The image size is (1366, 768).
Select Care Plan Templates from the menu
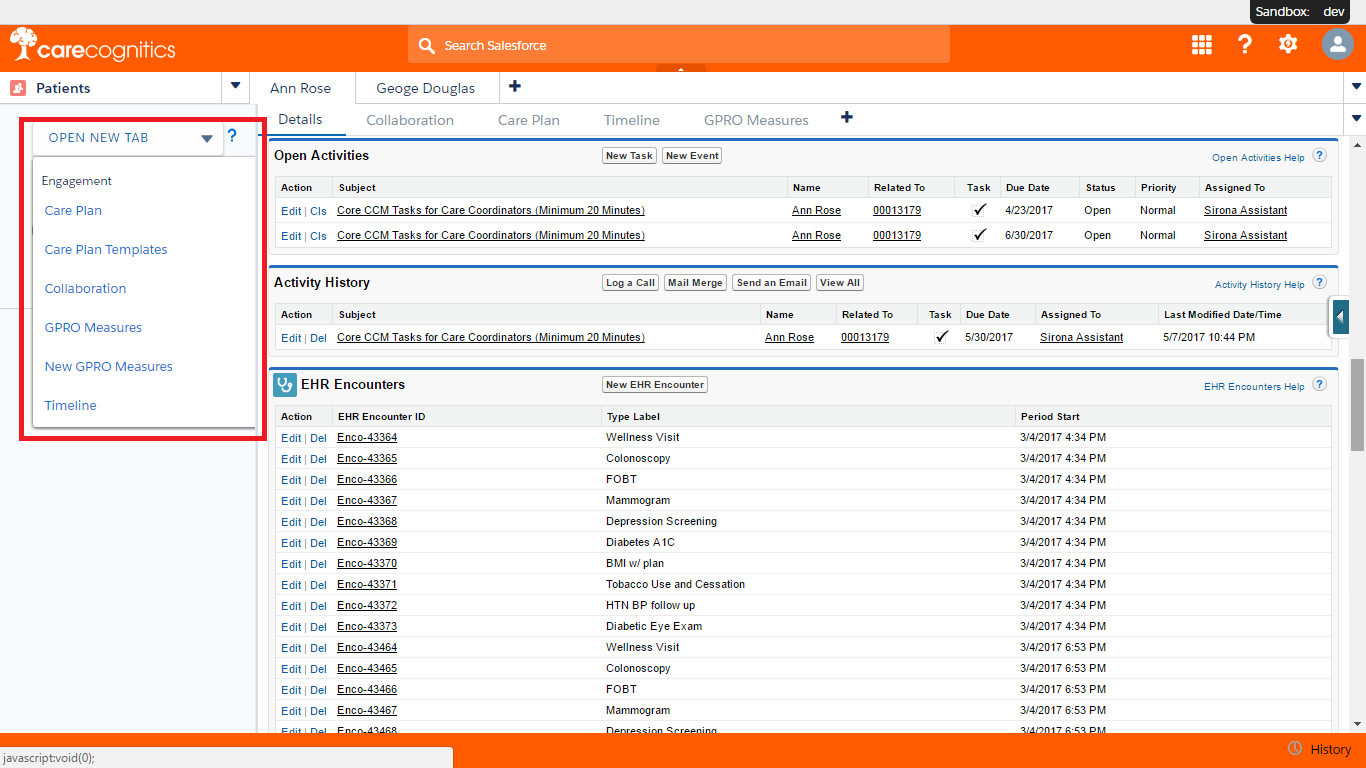coord(106,250)
